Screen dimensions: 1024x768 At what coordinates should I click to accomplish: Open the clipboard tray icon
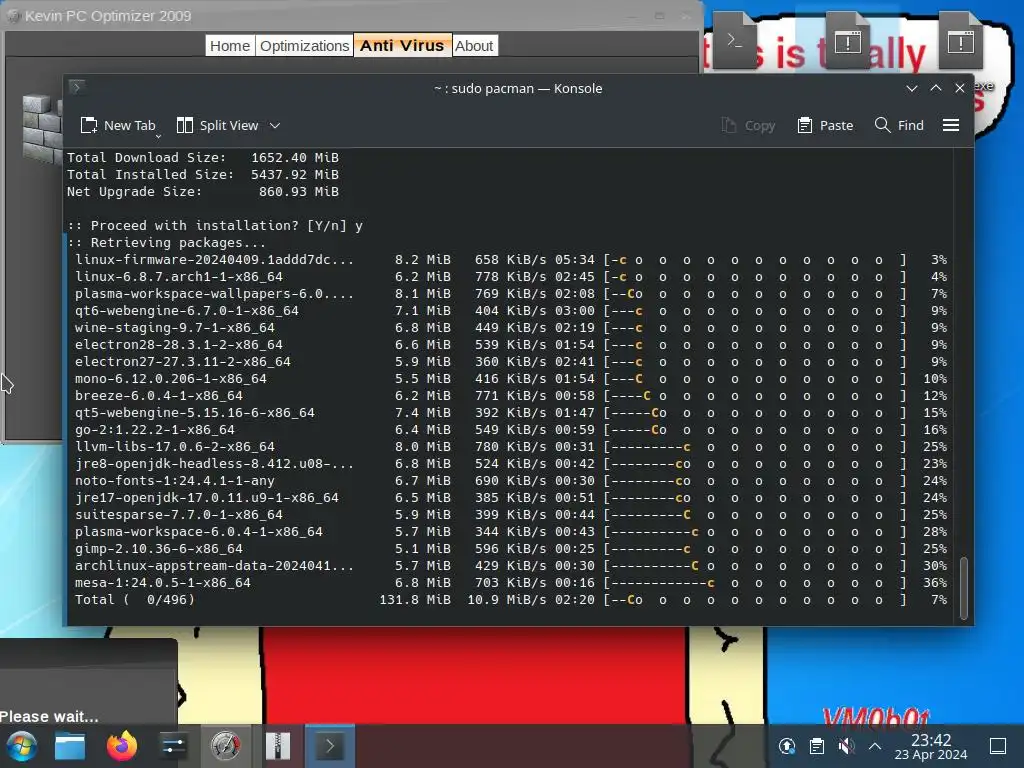(816, 746)
